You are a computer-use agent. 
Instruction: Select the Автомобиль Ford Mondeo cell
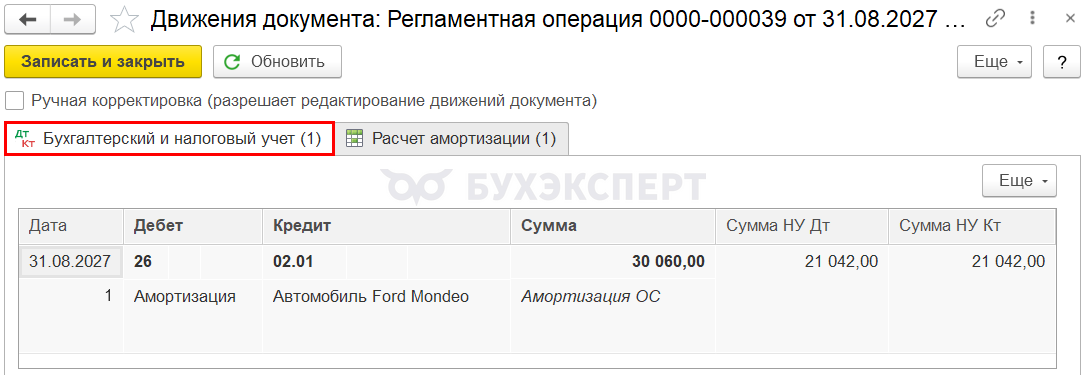click(x=371, y=297)
